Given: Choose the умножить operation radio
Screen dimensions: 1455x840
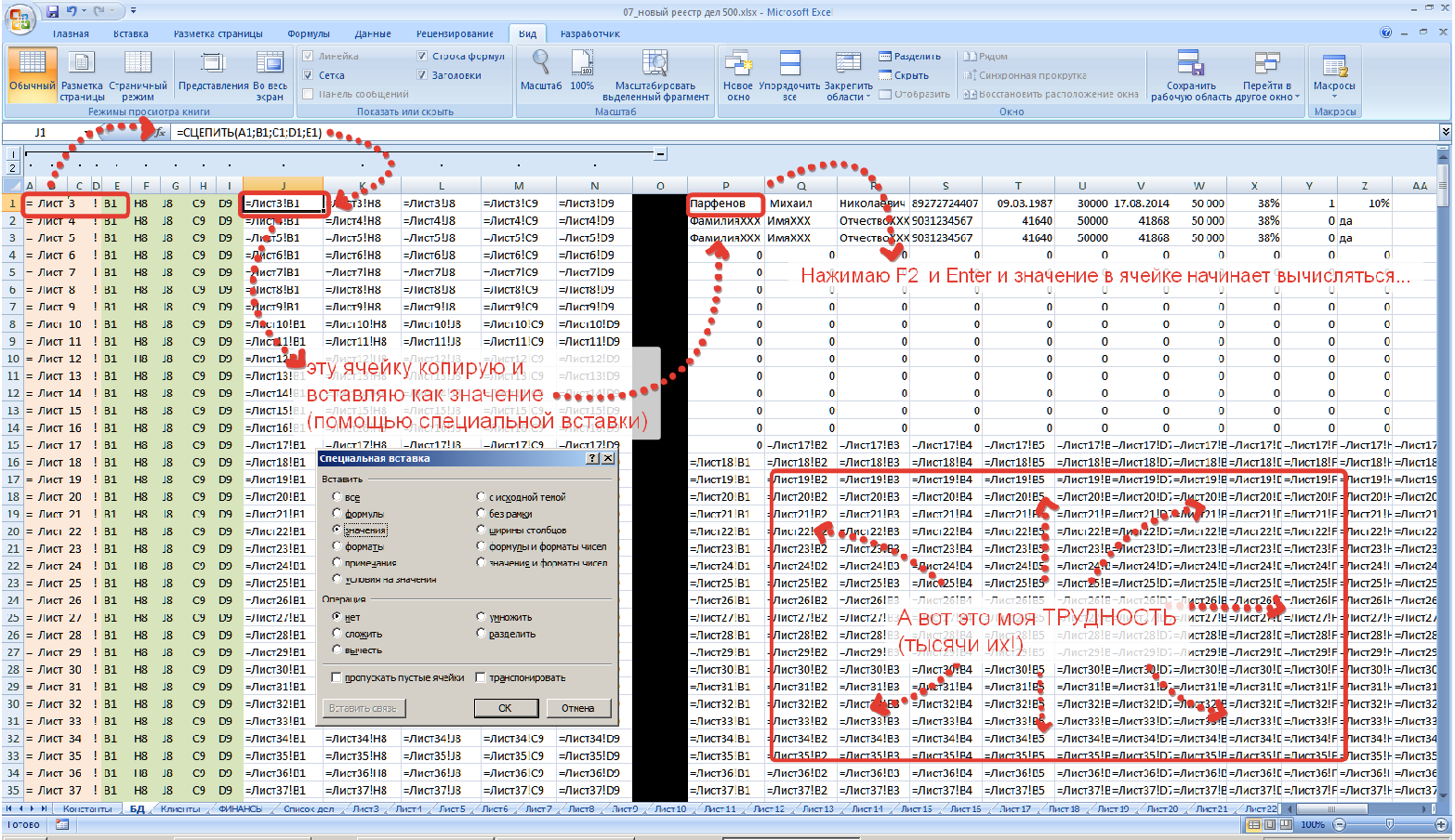Looking at the screenshot, I should point(481,617).
